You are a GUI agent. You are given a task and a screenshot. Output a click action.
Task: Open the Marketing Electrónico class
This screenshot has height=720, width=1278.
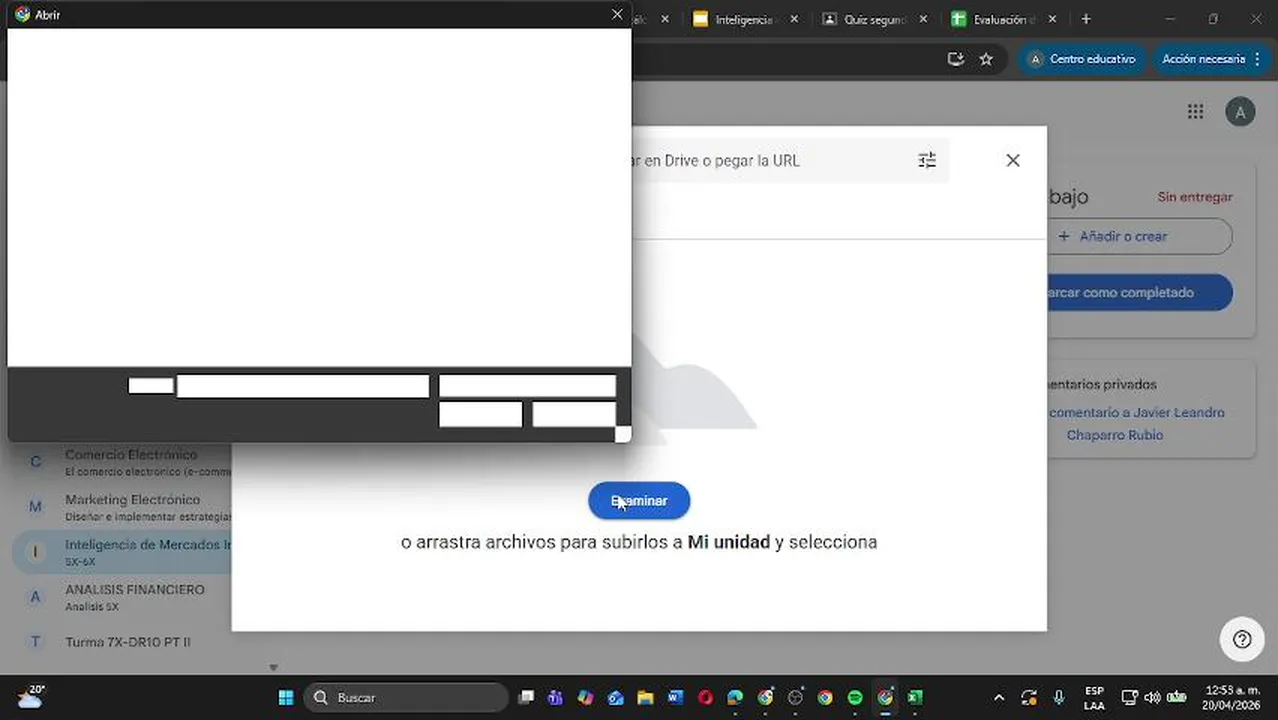130,507
